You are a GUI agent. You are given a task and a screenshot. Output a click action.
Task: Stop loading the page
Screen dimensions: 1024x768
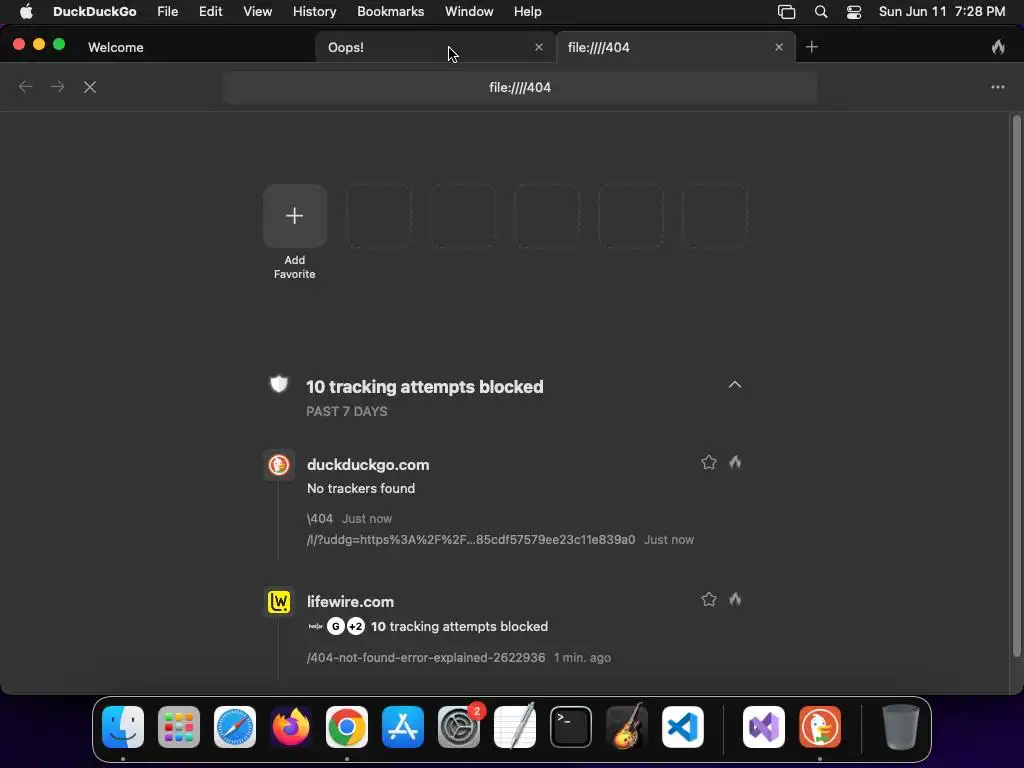[x=90, y=87]
